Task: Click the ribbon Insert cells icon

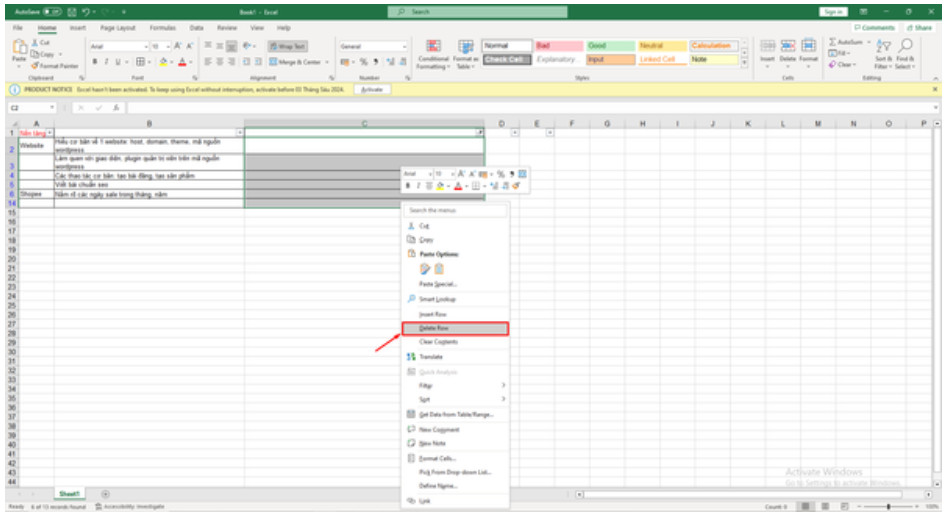Action: [x=767, y=47]
